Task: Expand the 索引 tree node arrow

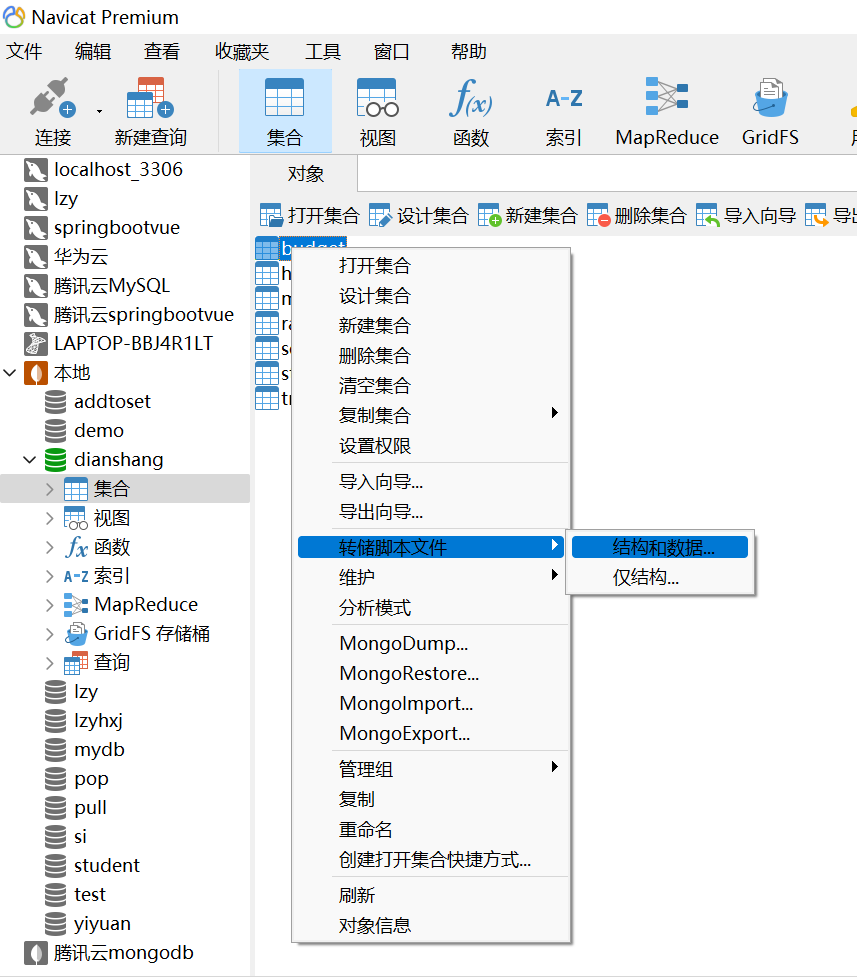Action: tap(50, 576)
